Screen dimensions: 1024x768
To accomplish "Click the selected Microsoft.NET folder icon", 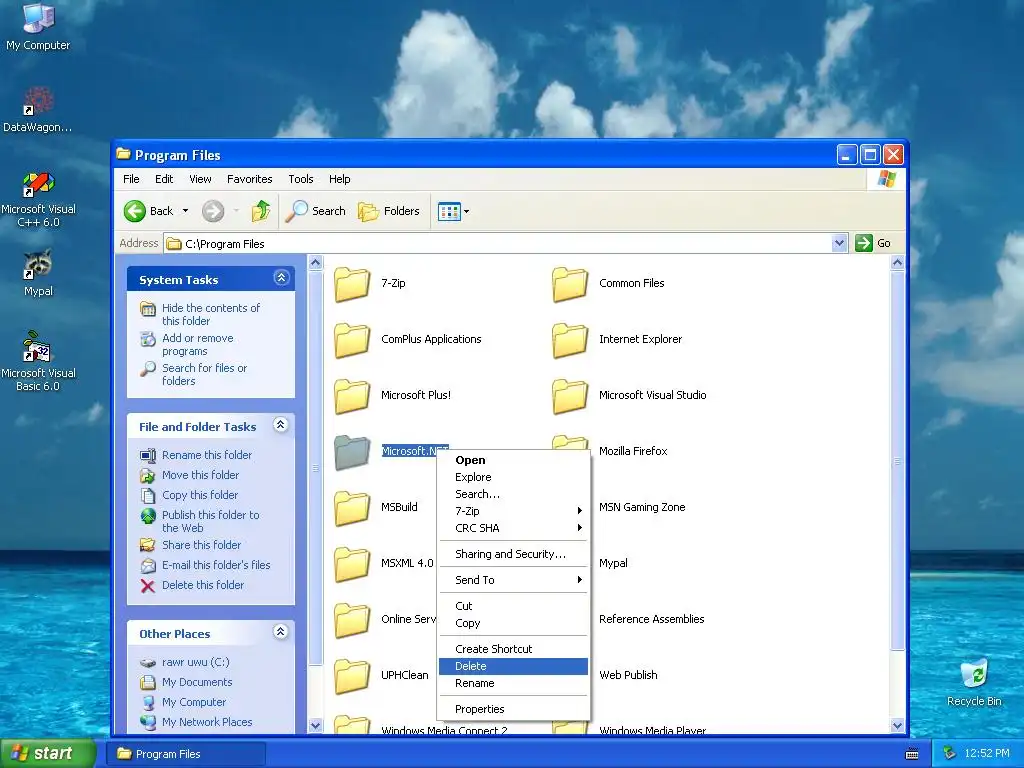I will click(x=352, y=452).
